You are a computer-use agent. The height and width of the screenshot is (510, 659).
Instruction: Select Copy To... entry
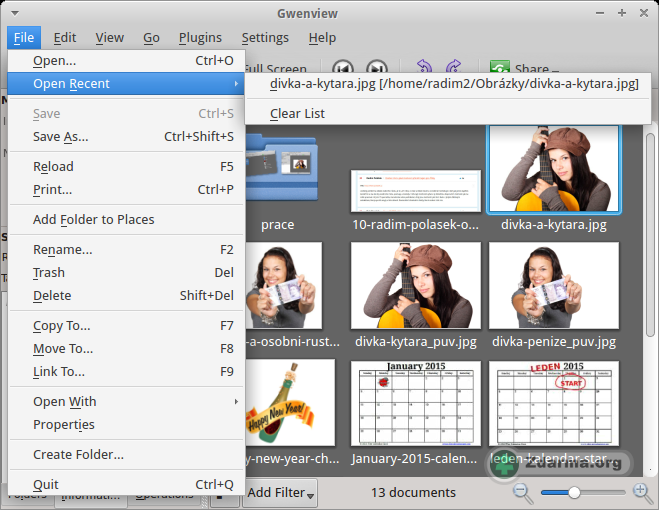click(126, 326)
